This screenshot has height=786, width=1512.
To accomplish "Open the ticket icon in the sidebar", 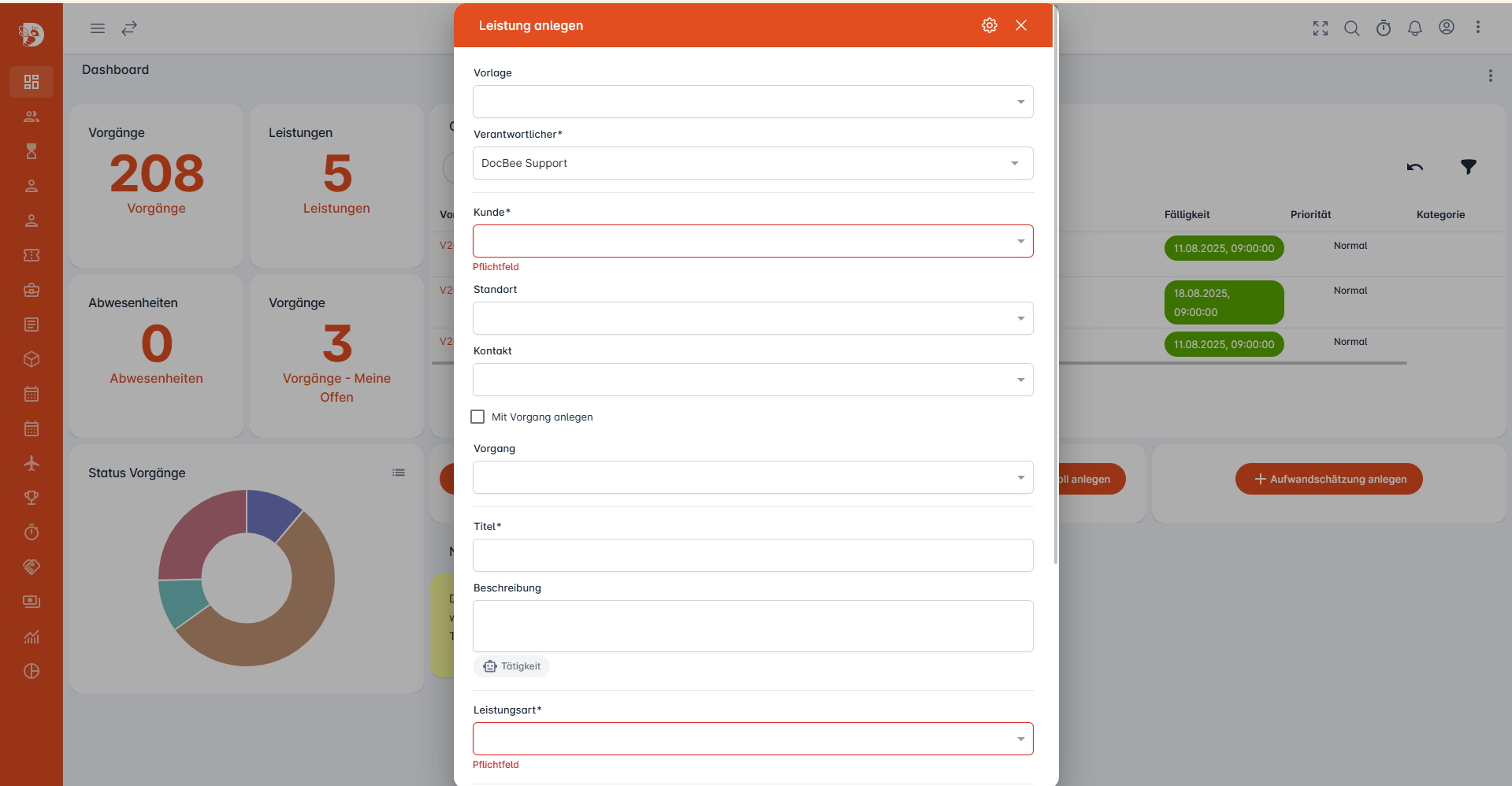I will pos(32,255).
